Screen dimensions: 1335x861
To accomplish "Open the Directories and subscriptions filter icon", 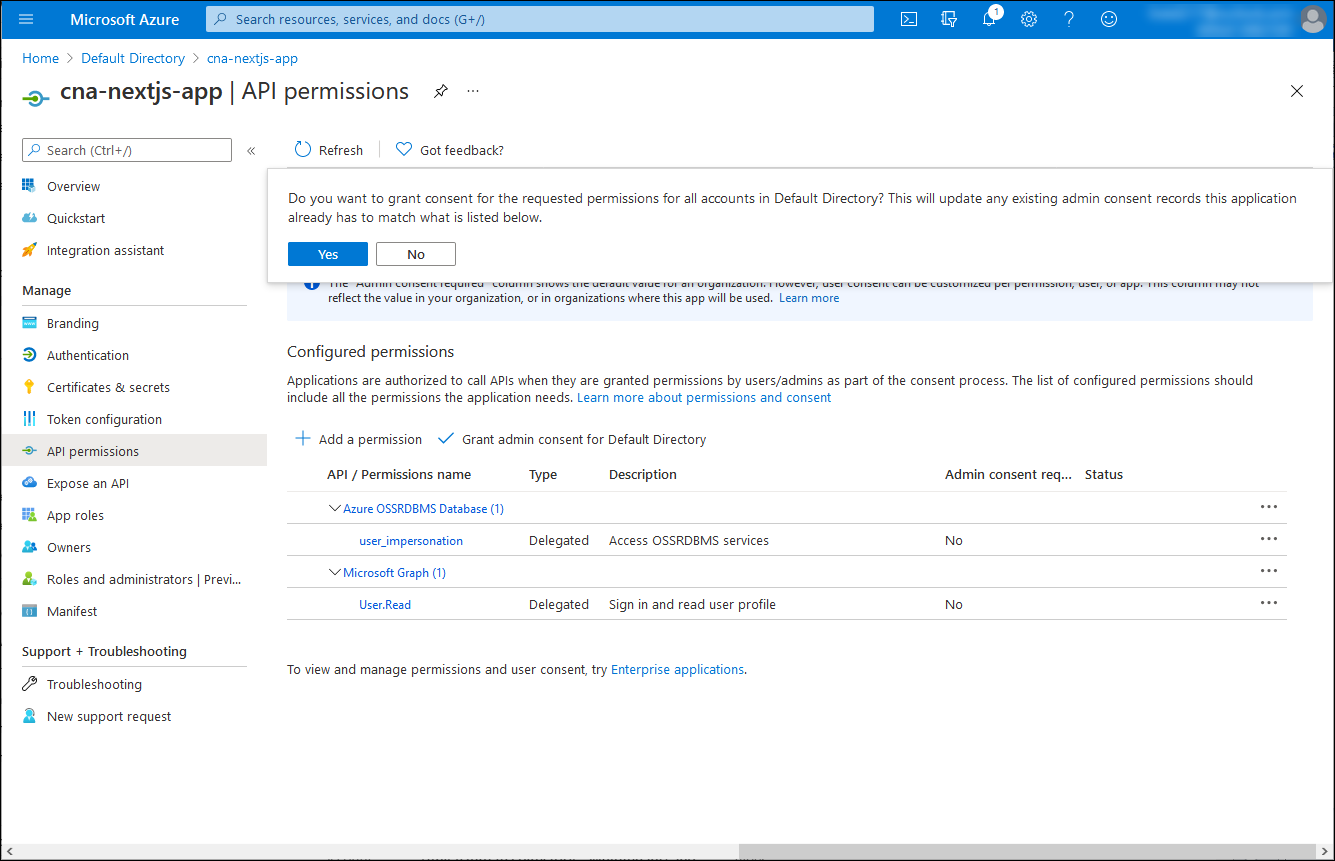I will (x=949, y=19).
